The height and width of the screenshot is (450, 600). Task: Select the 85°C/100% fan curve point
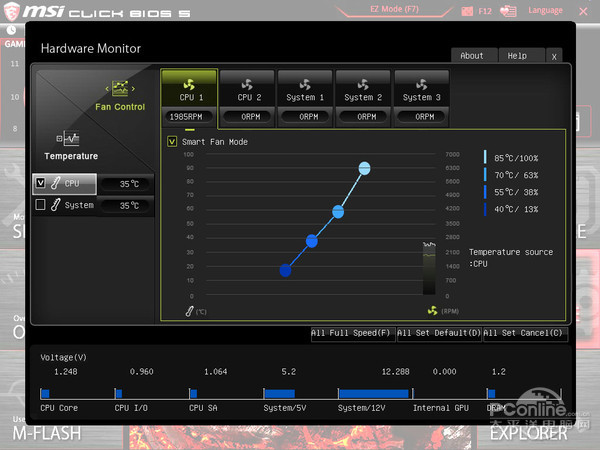coord(364,168)
